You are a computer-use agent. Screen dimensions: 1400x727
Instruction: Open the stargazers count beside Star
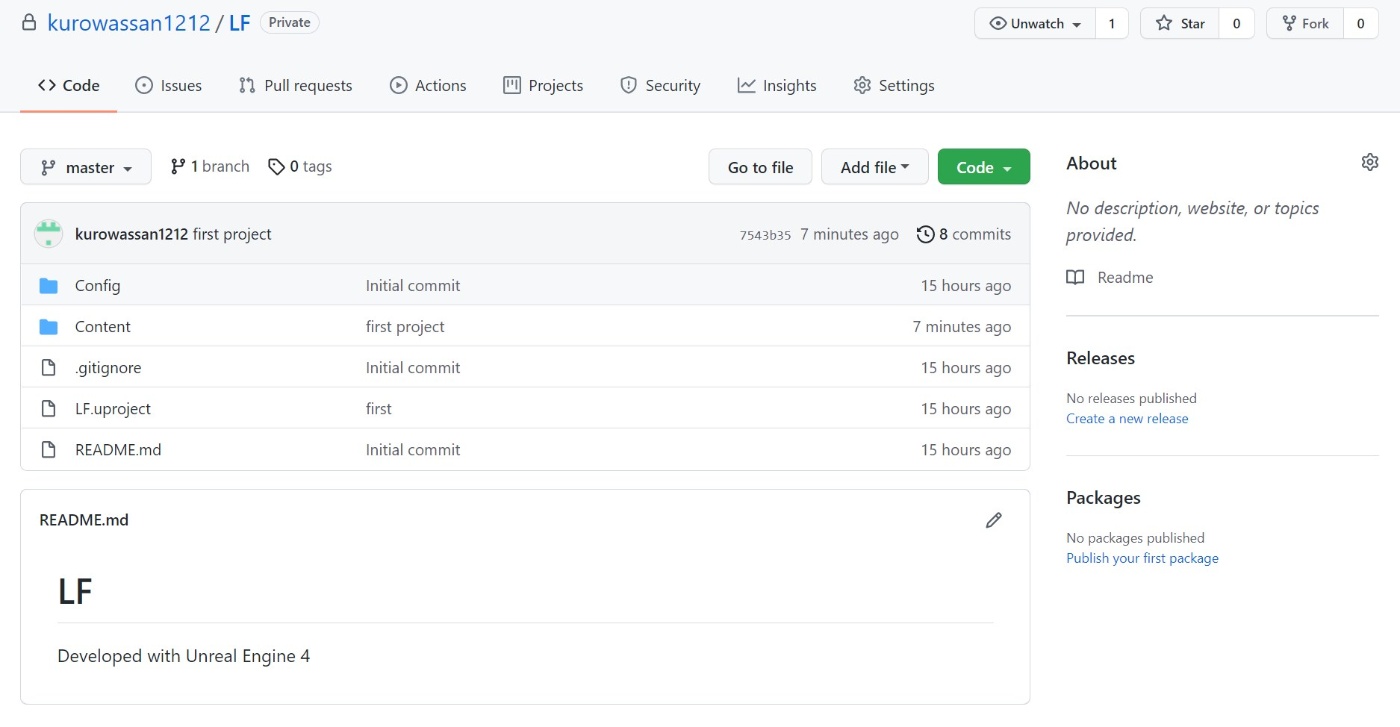tap(1236, 23)
